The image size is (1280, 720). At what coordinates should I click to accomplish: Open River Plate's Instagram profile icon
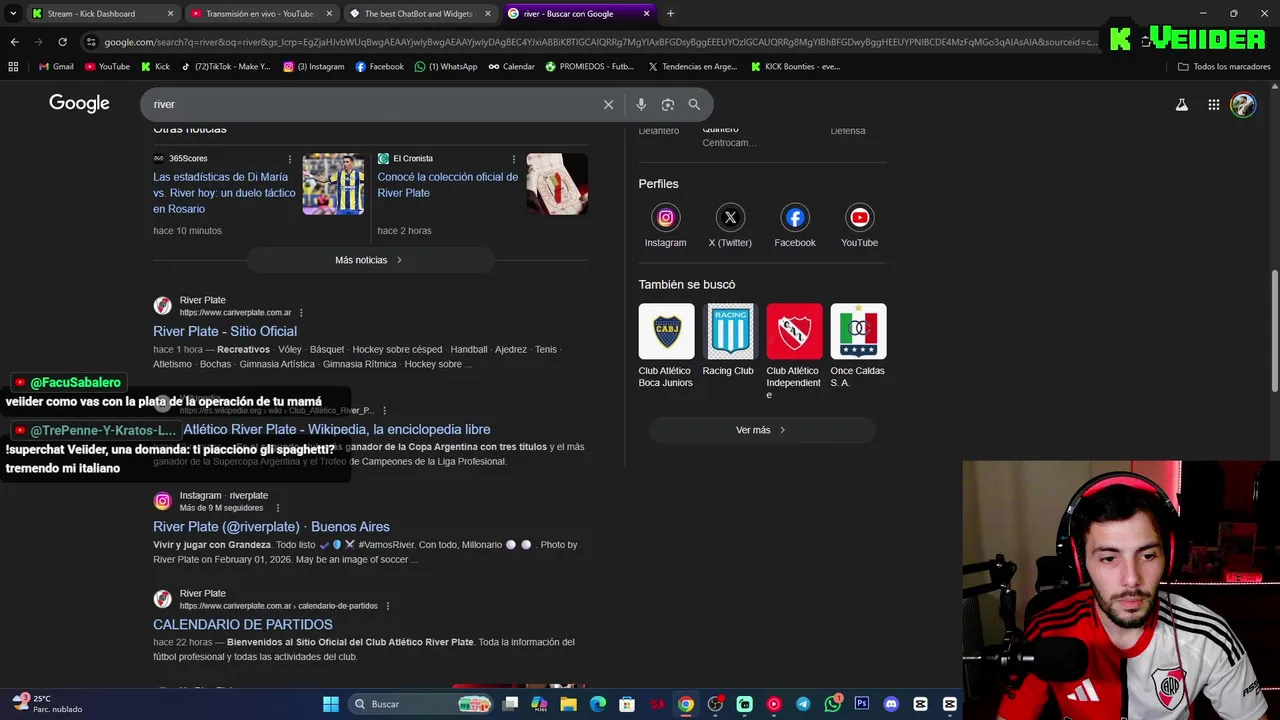tap(665, 217)
